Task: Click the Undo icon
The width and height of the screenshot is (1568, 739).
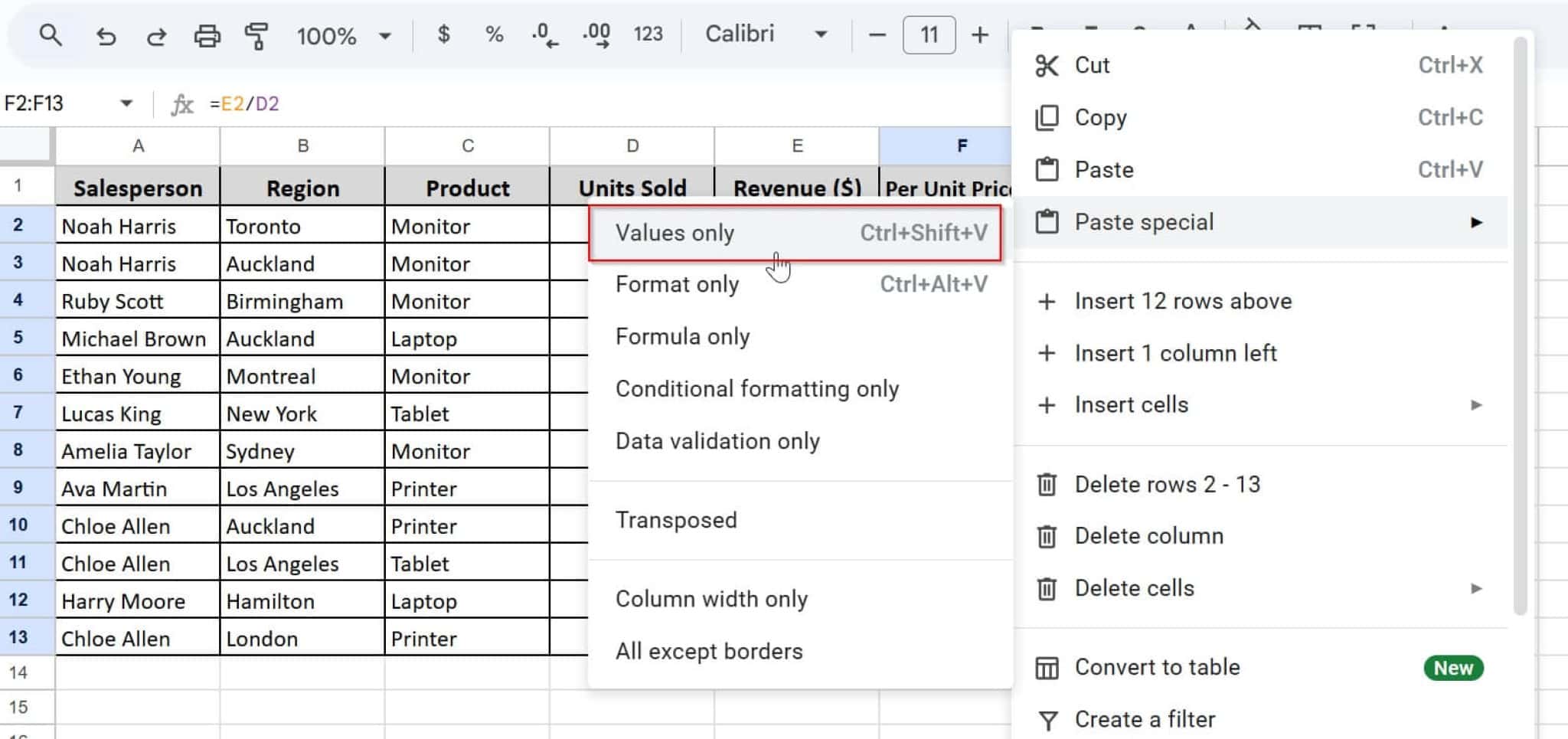Action: [x=106, y=34]
